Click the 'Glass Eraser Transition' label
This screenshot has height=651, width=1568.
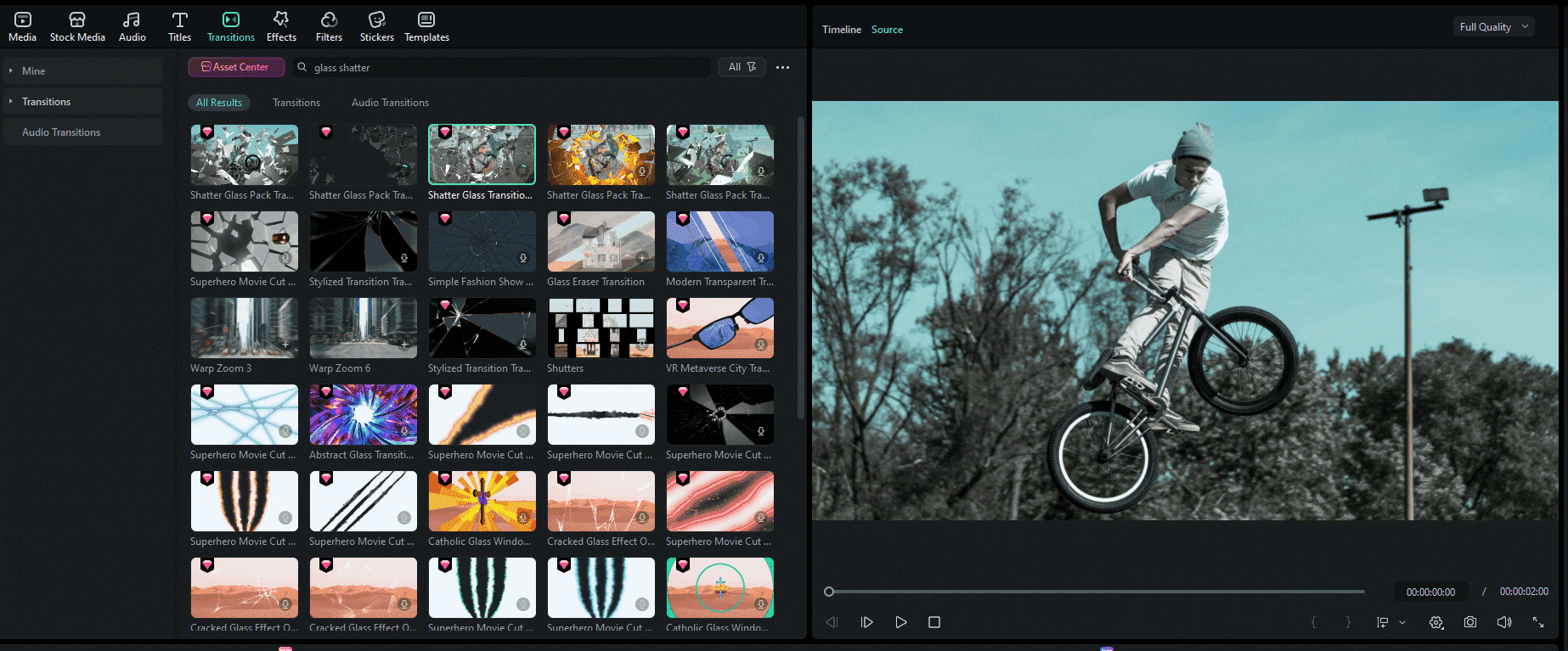pos(595,282)
